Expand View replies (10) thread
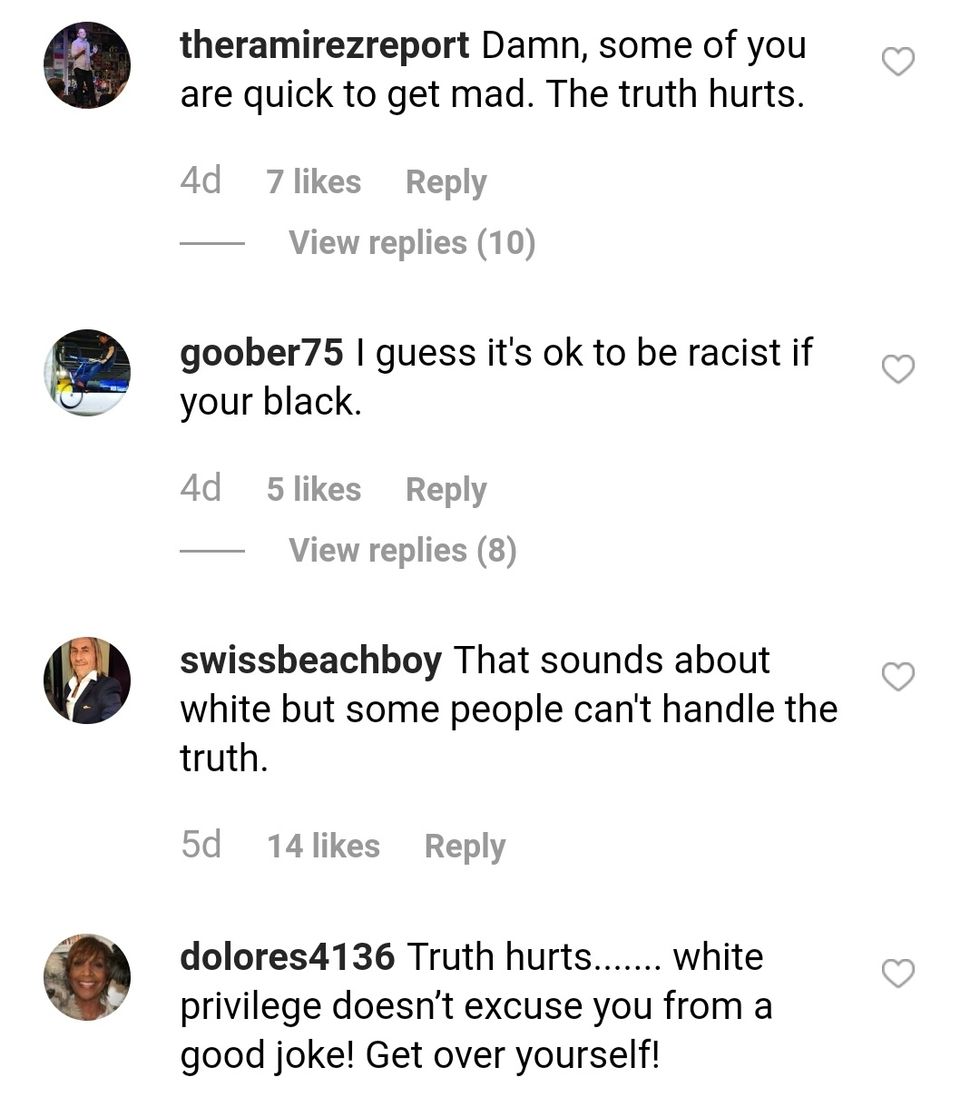 pos(412,243)
